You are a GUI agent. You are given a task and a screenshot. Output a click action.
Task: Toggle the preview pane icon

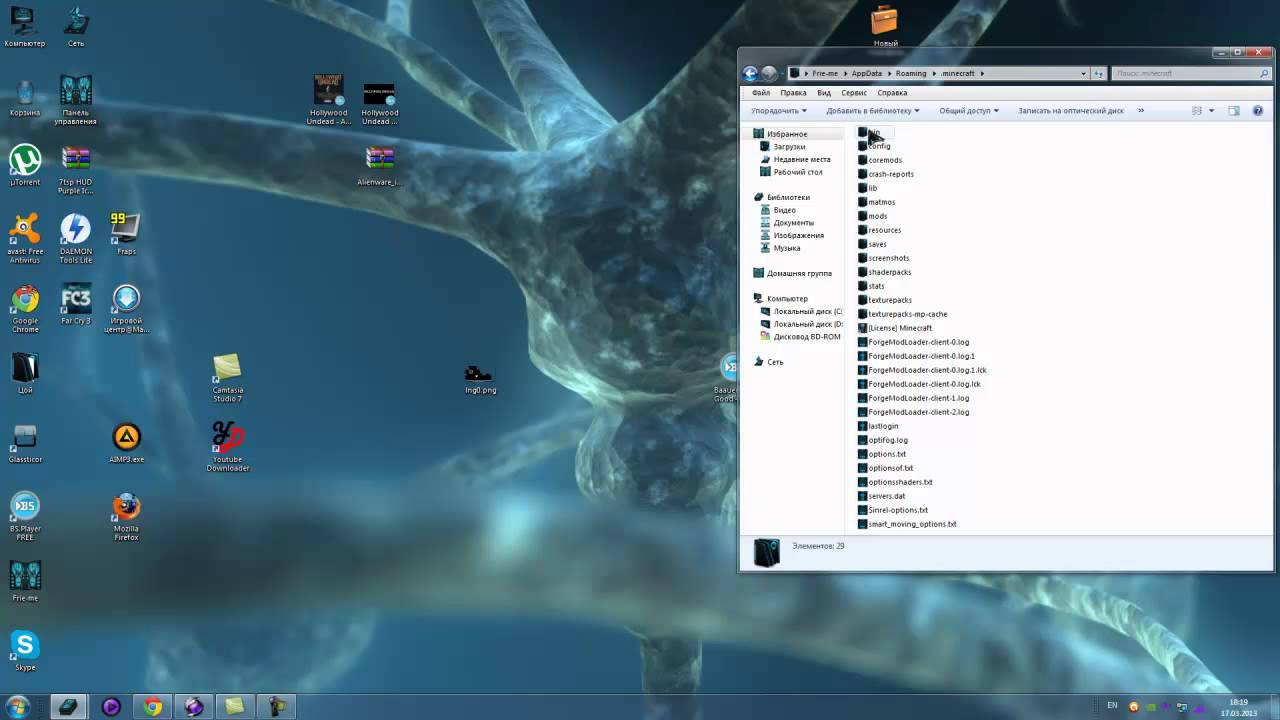pos(1234,111)
